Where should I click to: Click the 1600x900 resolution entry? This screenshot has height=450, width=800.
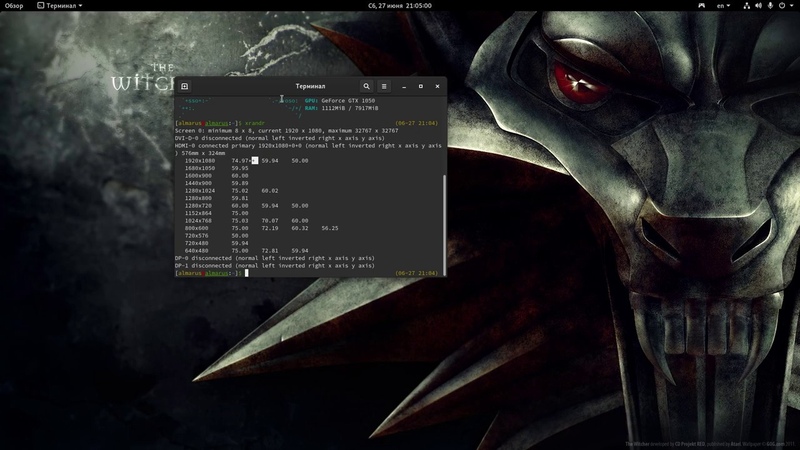point(198,176)
